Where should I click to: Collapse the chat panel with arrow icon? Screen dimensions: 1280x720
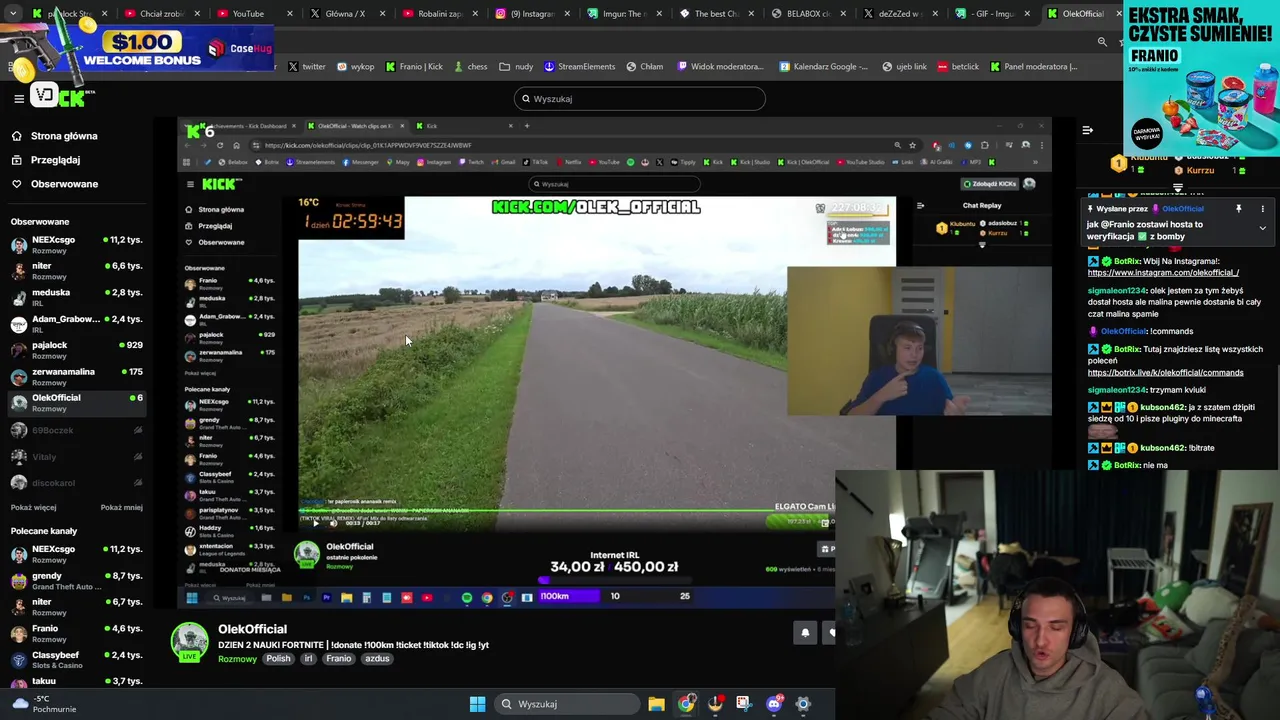[x=1087, y=130]
